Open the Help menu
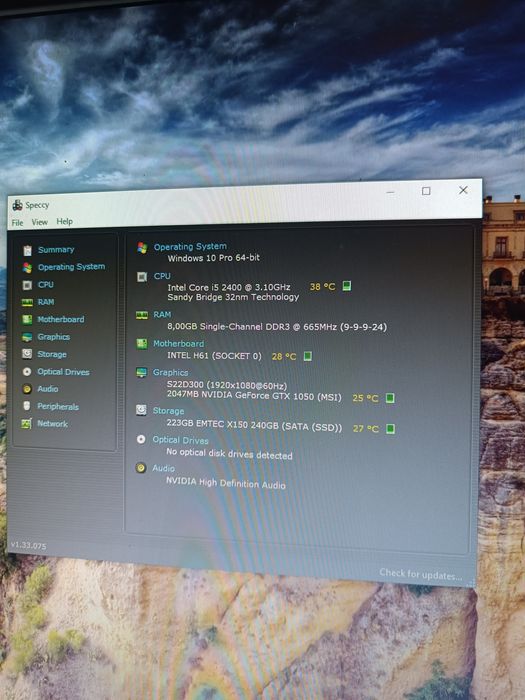Image resolution: width=525 pixels, height=700 pixels. pos(64,221)
